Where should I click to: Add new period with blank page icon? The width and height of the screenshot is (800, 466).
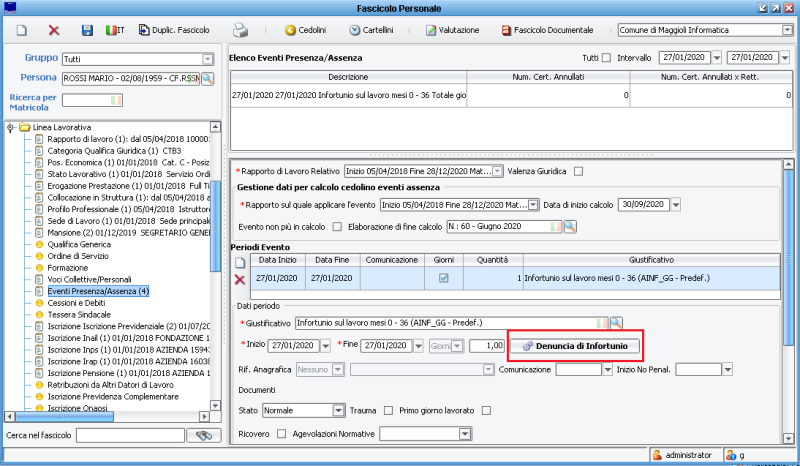[x=240, y=260]
